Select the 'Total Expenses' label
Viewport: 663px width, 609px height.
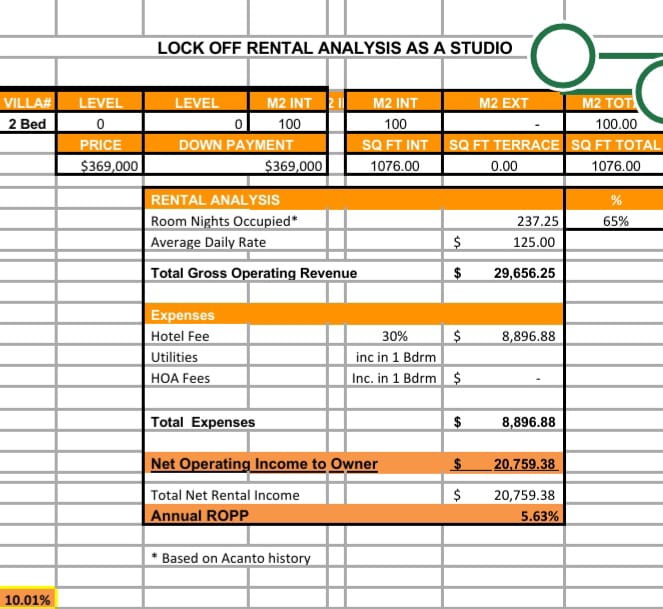pyautogui.click(x=203, y=422)
